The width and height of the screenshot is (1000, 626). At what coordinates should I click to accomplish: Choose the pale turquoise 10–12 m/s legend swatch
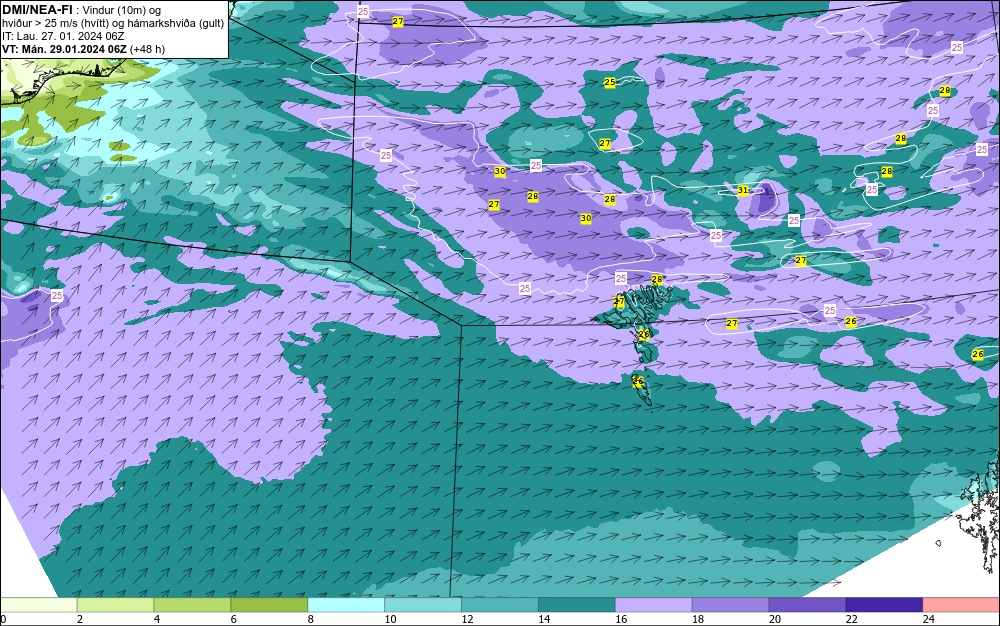click(x=423, y=605)
